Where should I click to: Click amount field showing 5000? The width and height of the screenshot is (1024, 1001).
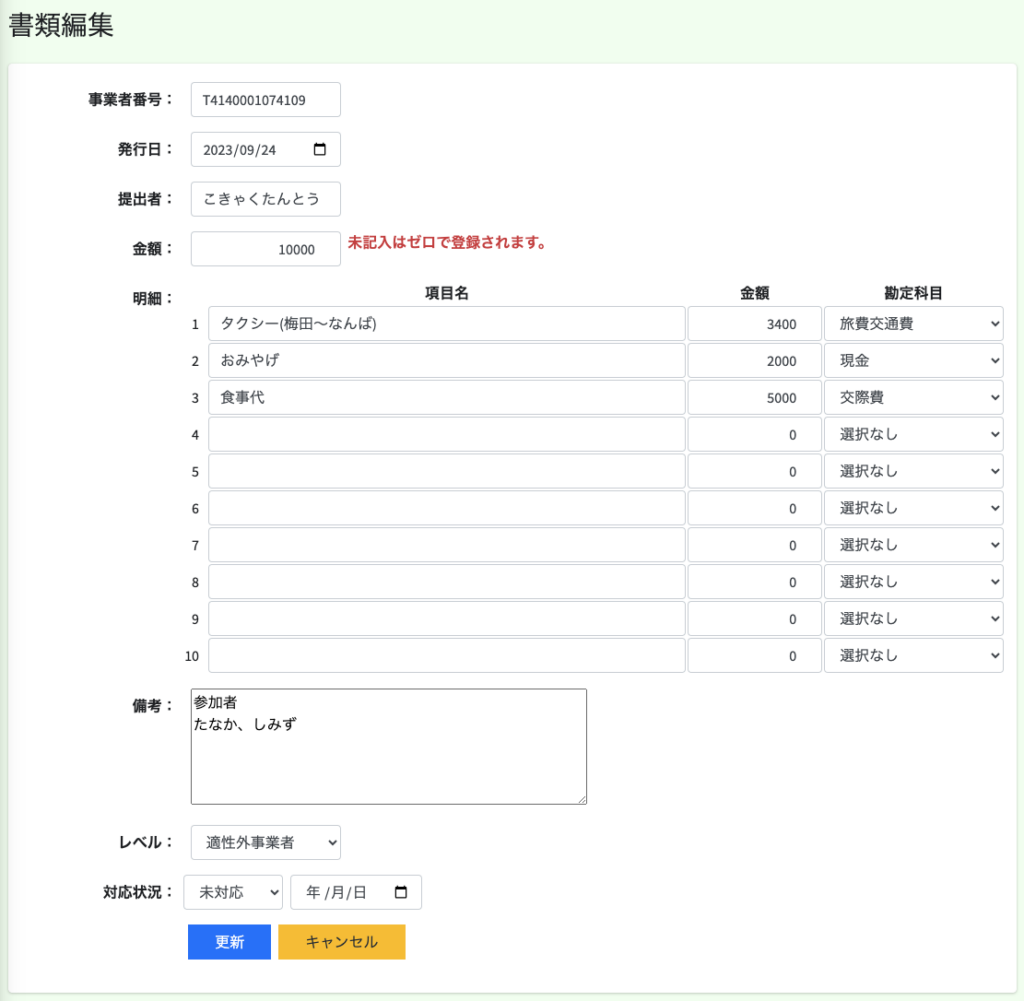point(754,398)
